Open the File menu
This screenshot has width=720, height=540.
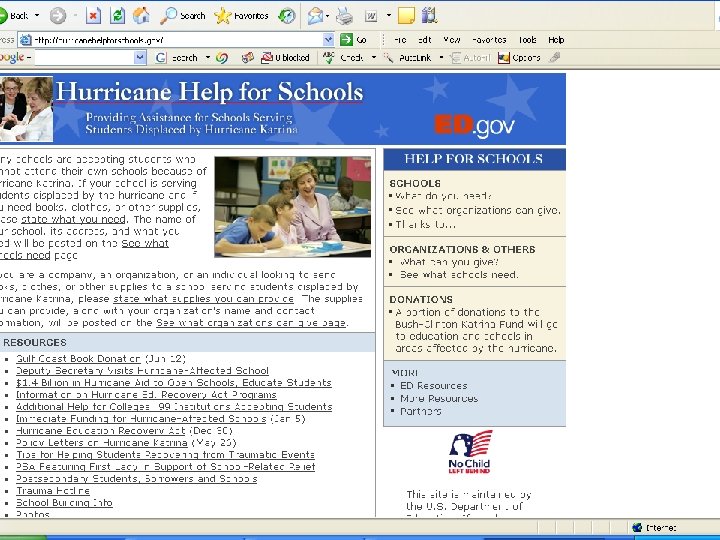[x=400, y=40]
